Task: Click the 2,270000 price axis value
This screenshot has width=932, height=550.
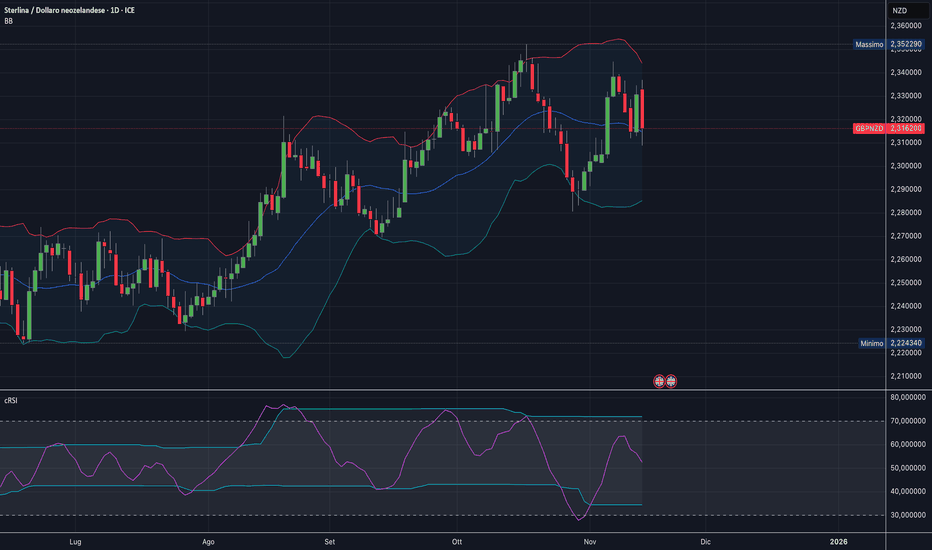Action: point(906,236)
